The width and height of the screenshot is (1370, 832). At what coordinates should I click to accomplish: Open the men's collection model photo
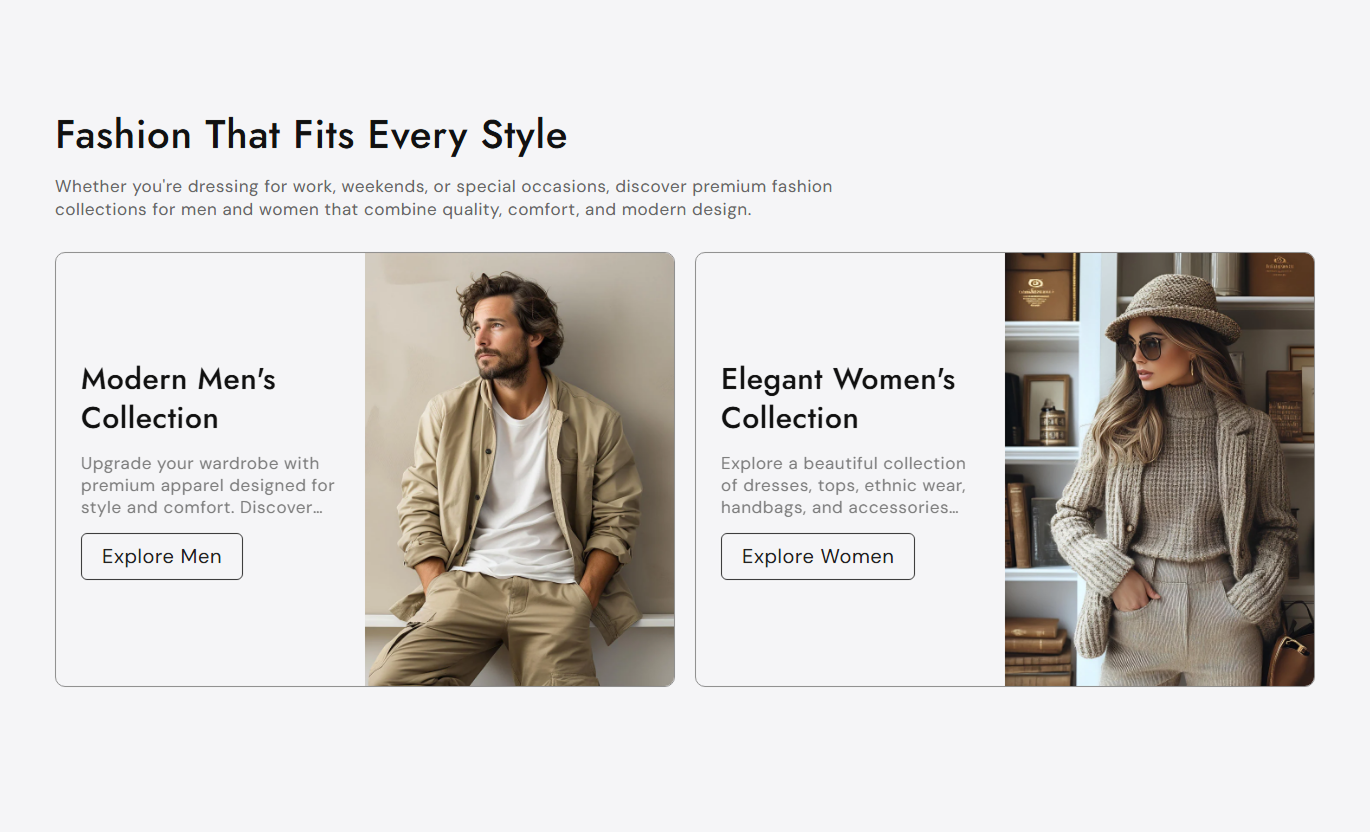coord(520,469)
